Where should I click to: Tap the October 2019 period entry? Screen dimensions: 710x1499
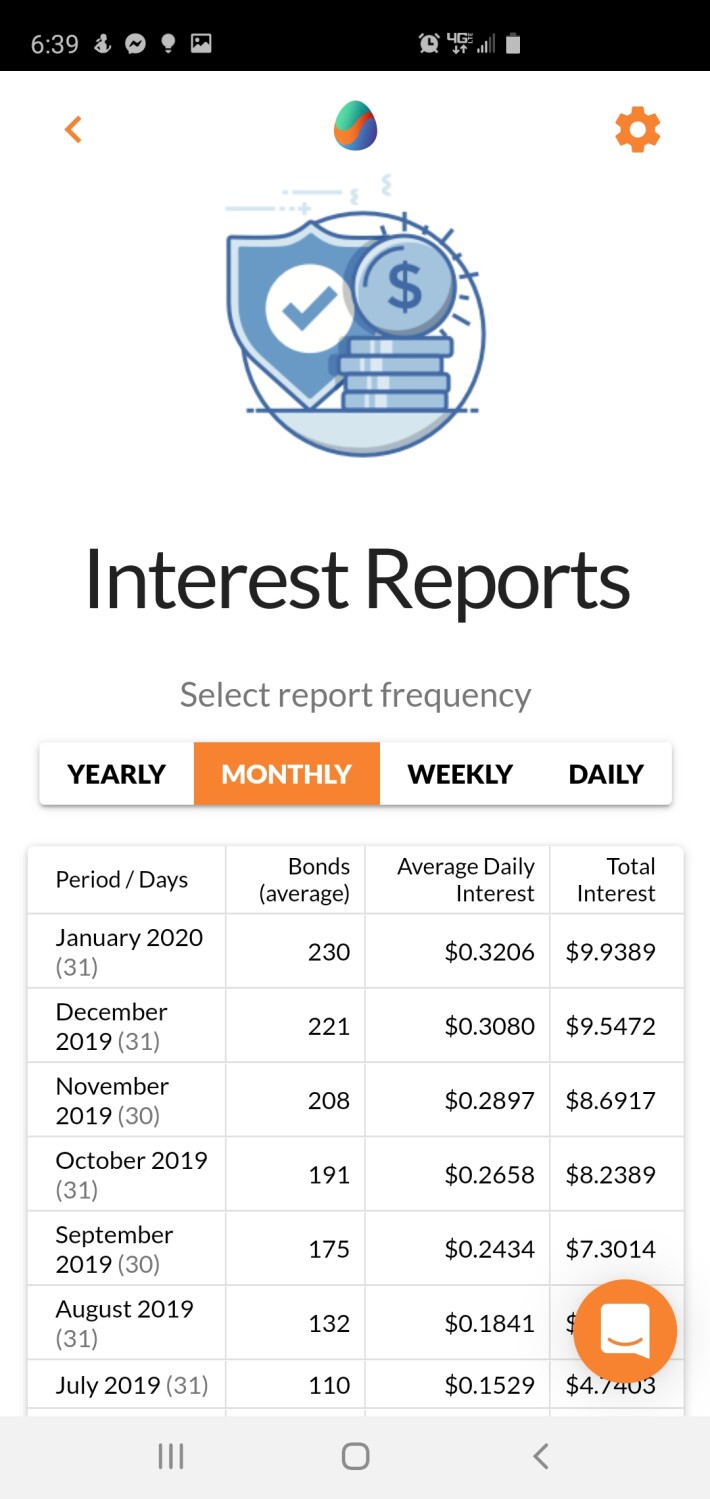click(131, 1174)
